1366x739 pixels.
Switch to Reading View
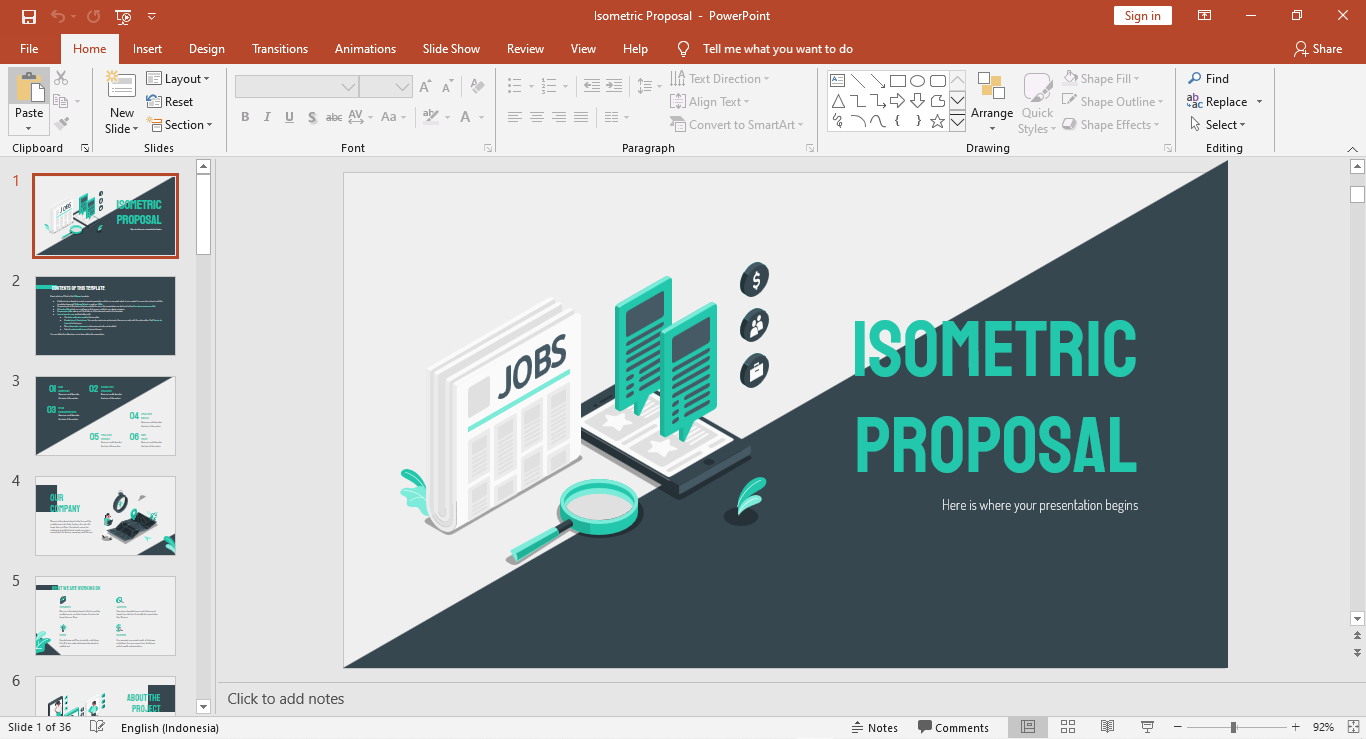[x=1107, y=727]
